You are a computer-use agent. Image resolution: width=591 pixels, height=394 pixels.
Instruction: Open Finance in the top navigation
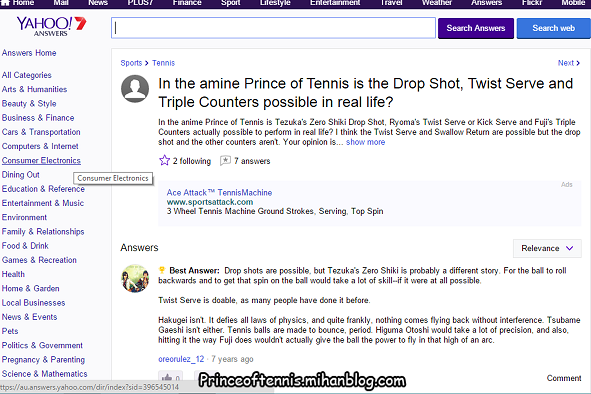(187, 3)
